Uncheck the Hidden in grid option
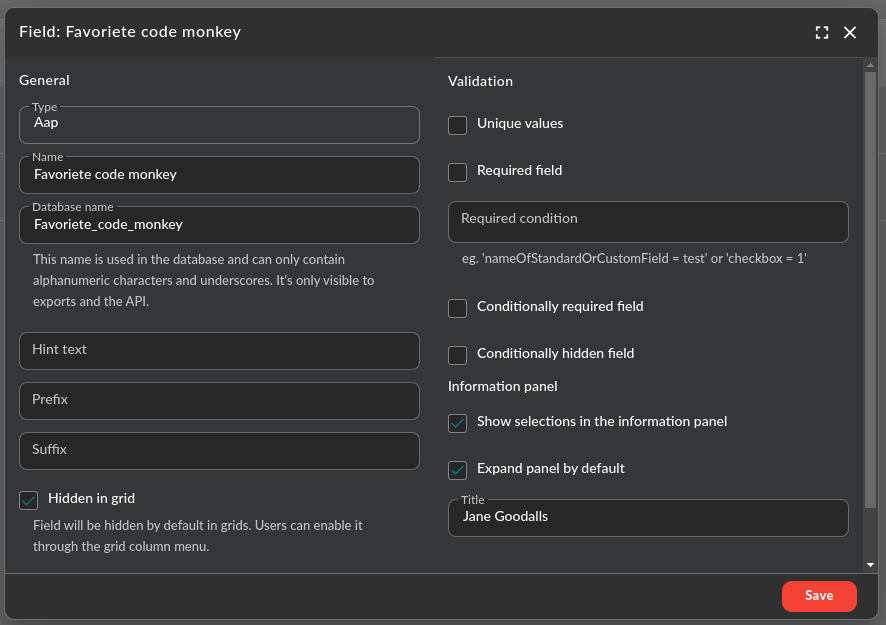The image size is (886, 625). coord(29,500)
